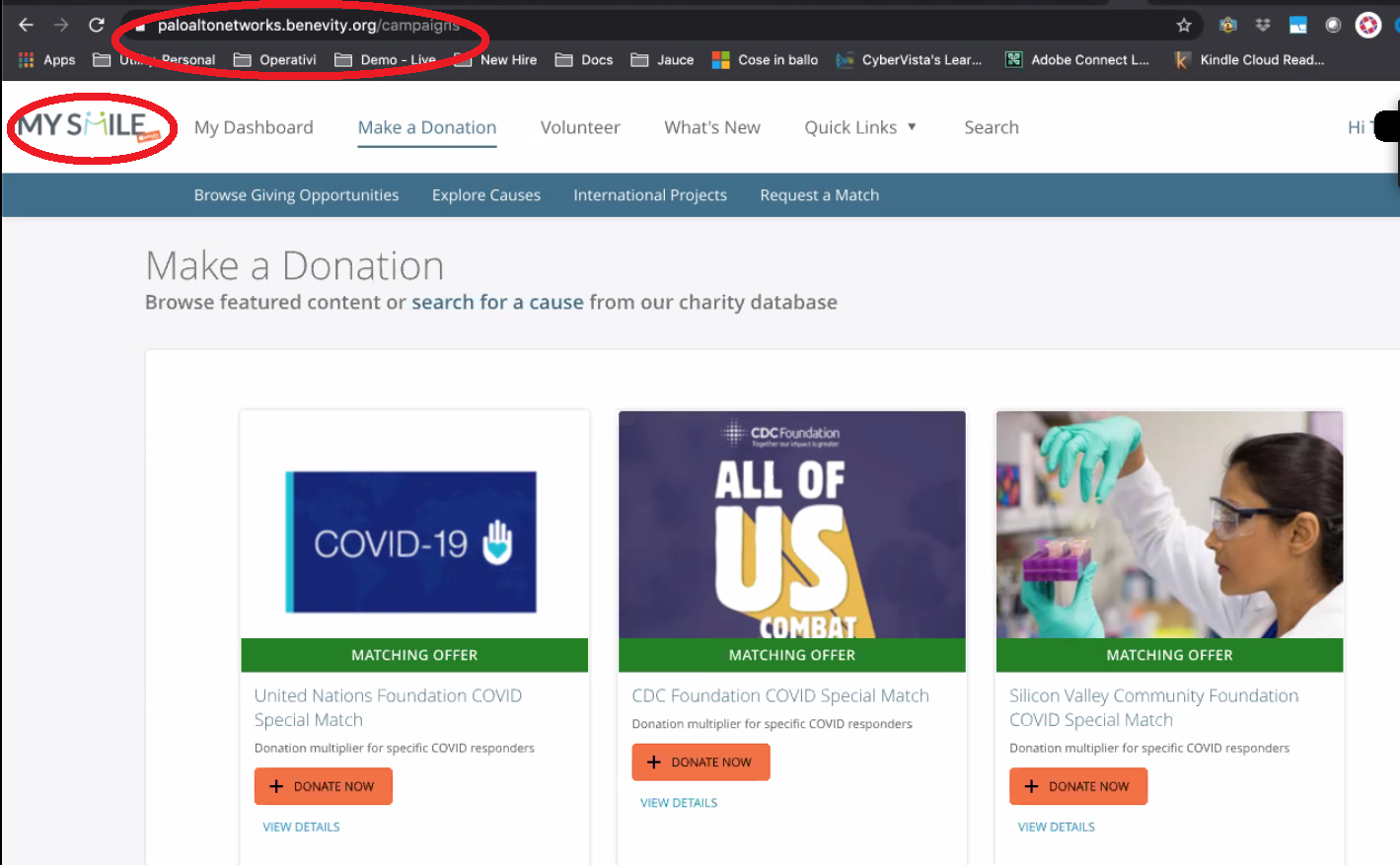Viewport: 1400px width, 865px height.
Task: Open the Apps grid in bookmarks bar
Action: pyautogui.click(x=46, y=60)
